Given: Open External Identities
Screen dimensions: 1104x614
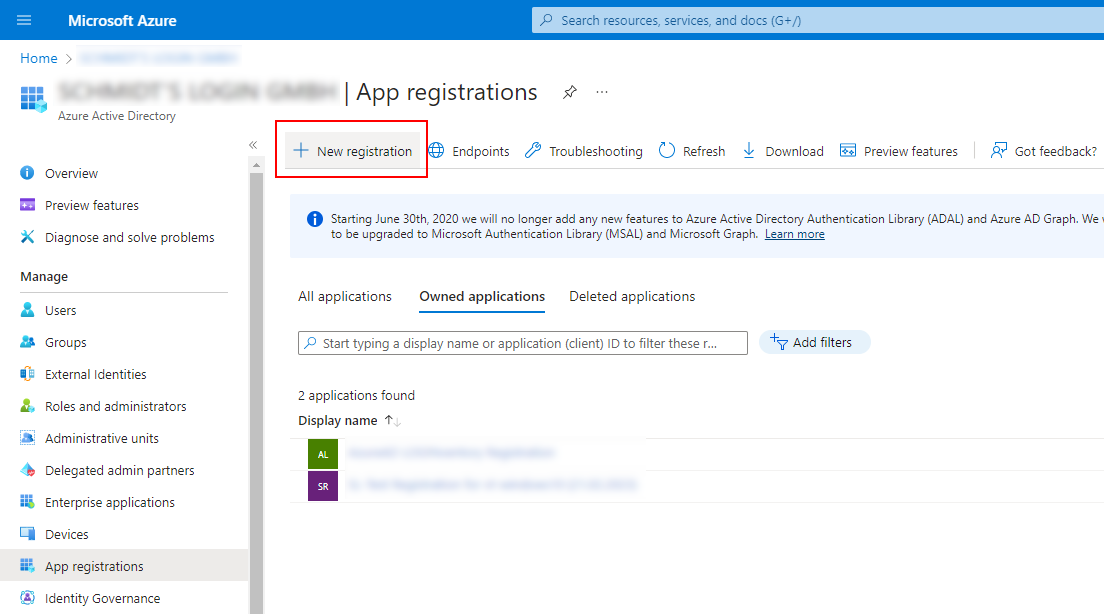Looking at the screenshot, I should click(96, 375).
